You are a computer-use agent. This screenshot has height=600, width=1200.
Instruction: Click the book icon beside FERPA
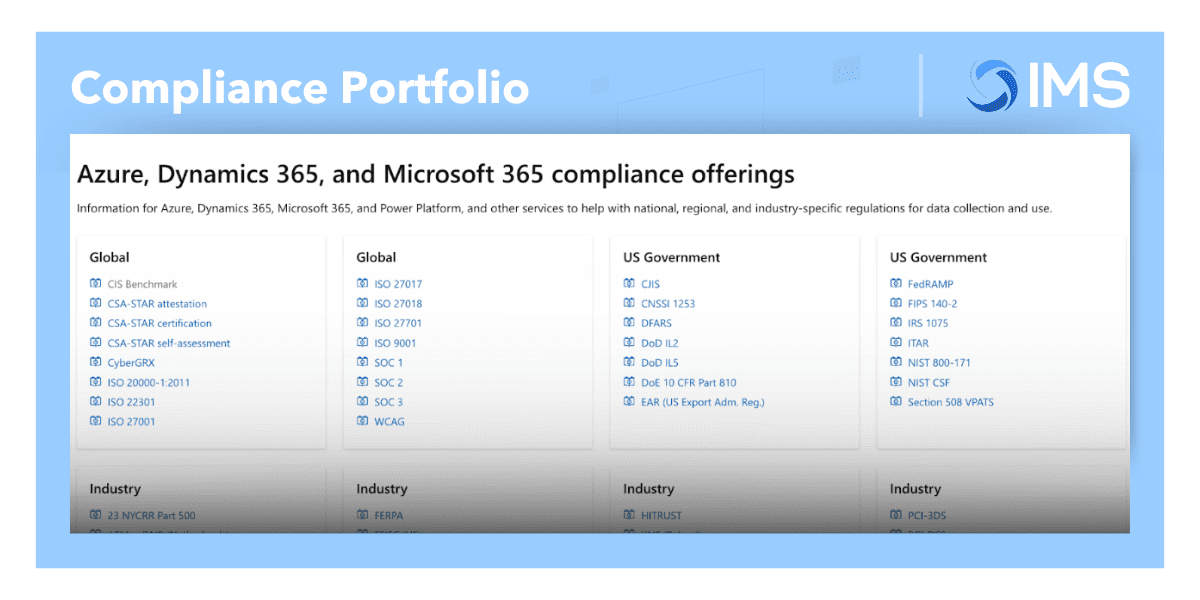363,516
